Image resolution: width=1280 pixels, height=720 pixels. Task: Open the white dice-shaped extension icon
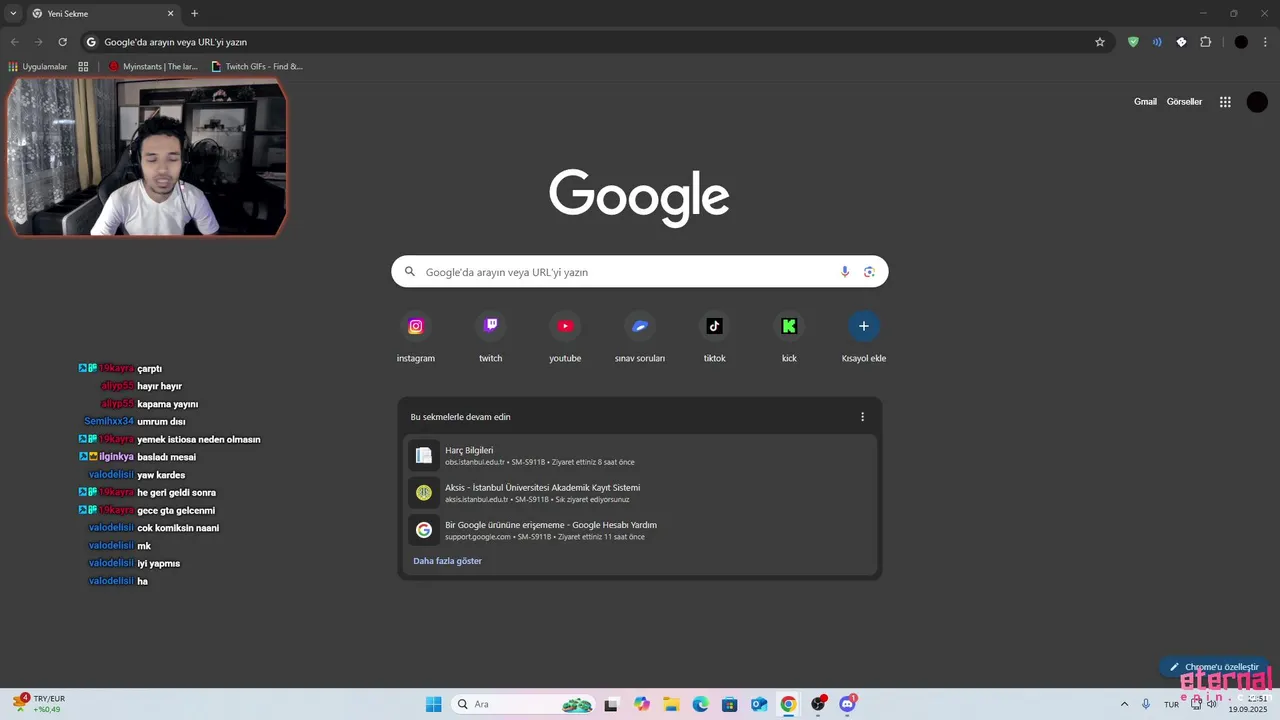(1181, 42)
